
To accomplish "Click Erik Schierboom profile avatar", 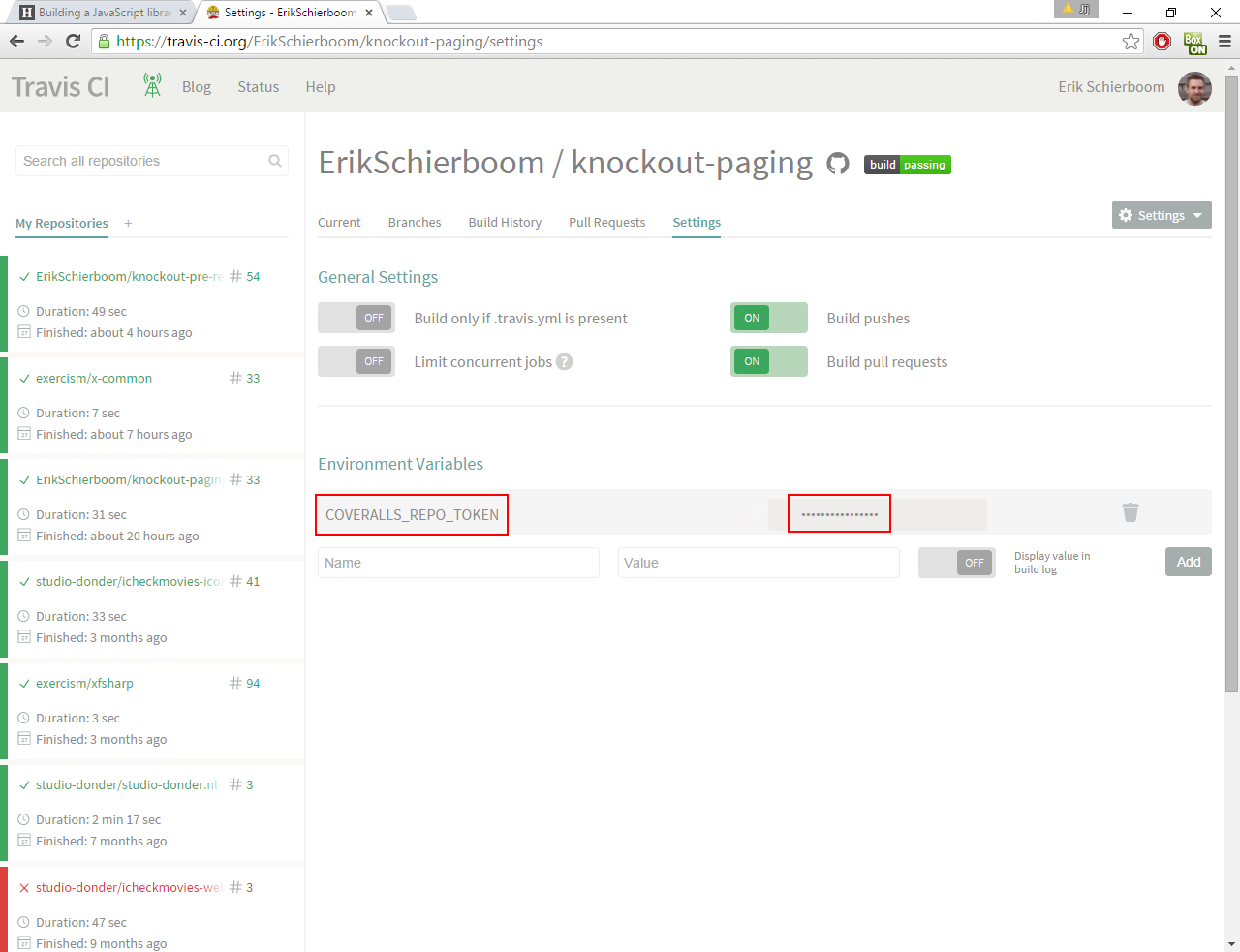I will [1194, 88].
